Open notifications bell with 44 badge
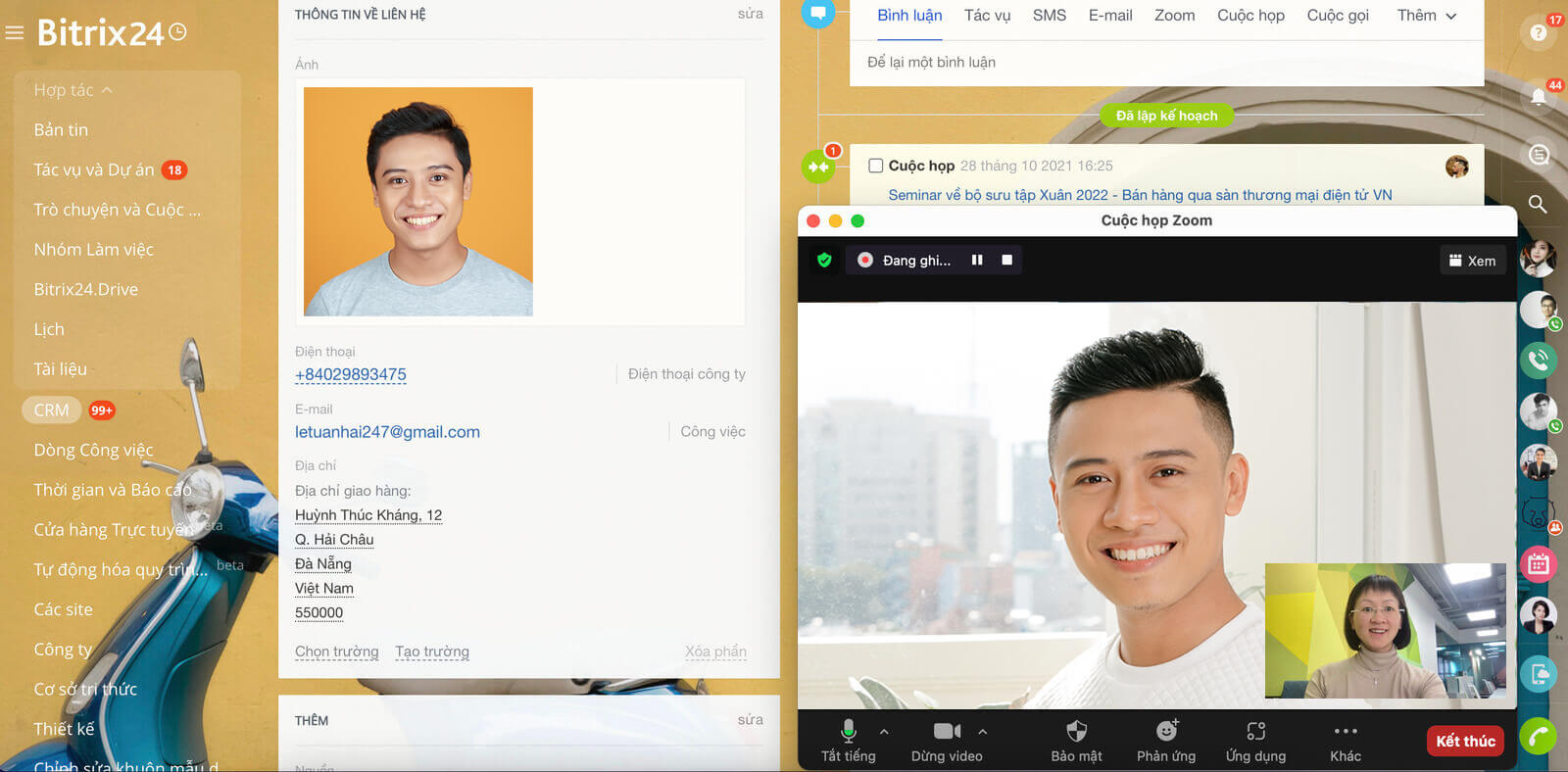 (x=1539, y=97)
